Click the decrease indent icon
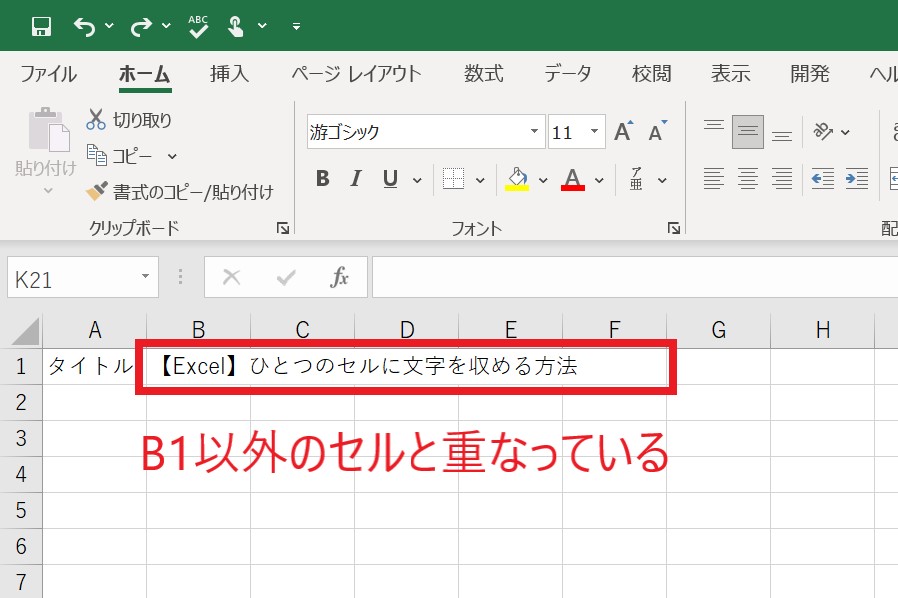 click(823, 179)
